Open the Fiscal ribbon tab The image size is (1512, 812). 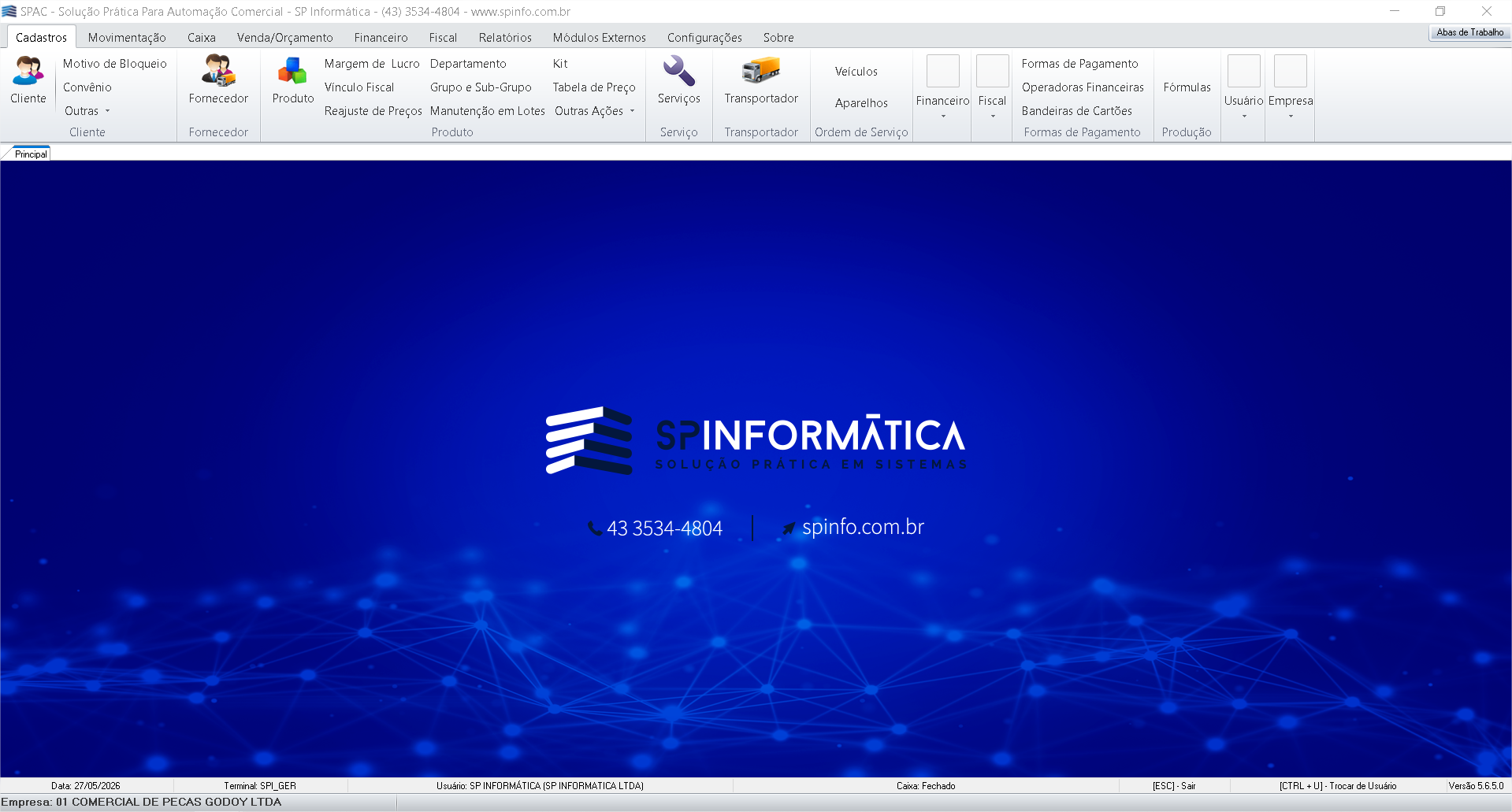click(x=443, y=37)
